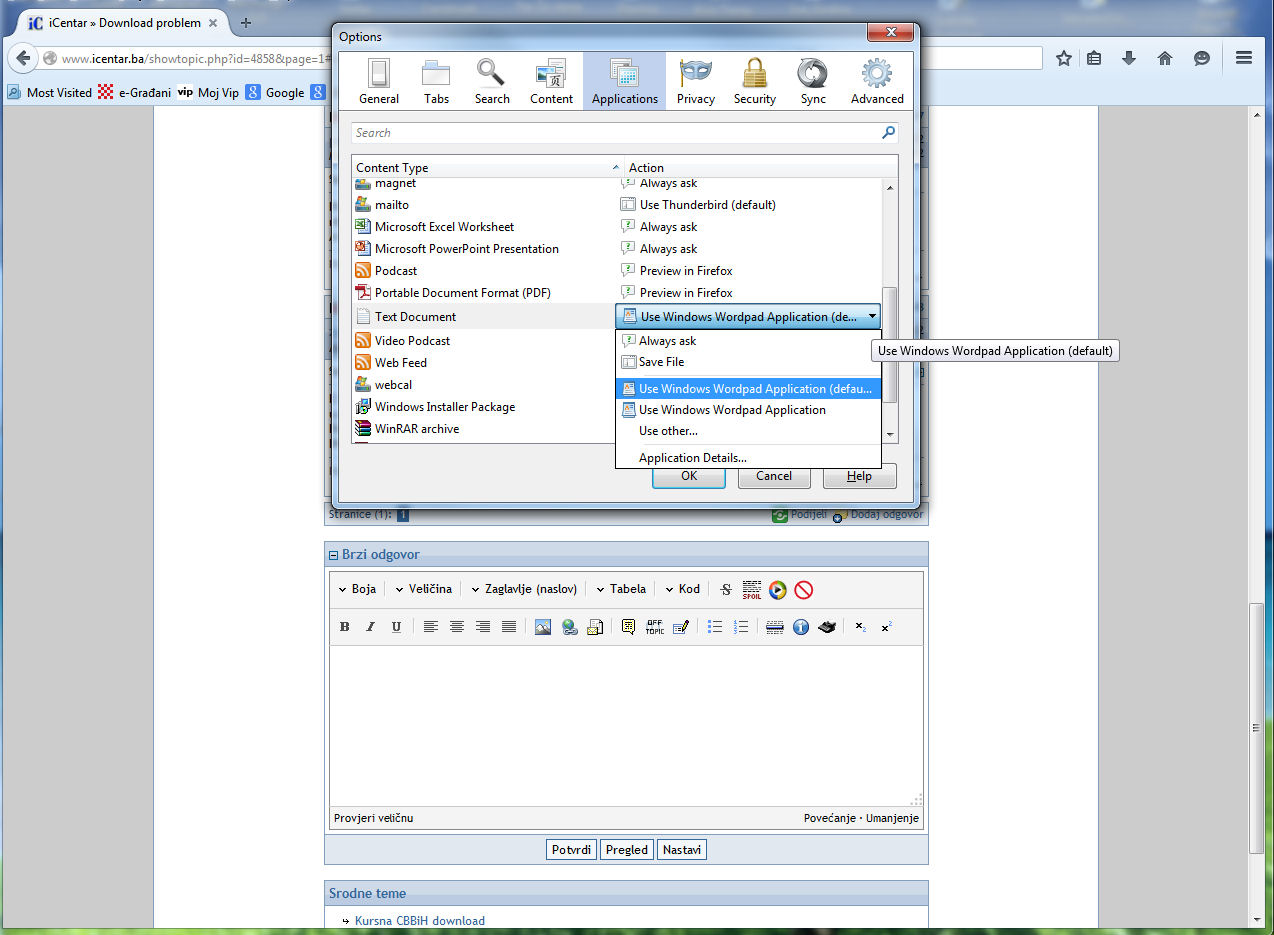This screenshot has height=935, width=1274.
Task: Open the Text Document action dropdown arrow
Action: (x=872, y=317)
